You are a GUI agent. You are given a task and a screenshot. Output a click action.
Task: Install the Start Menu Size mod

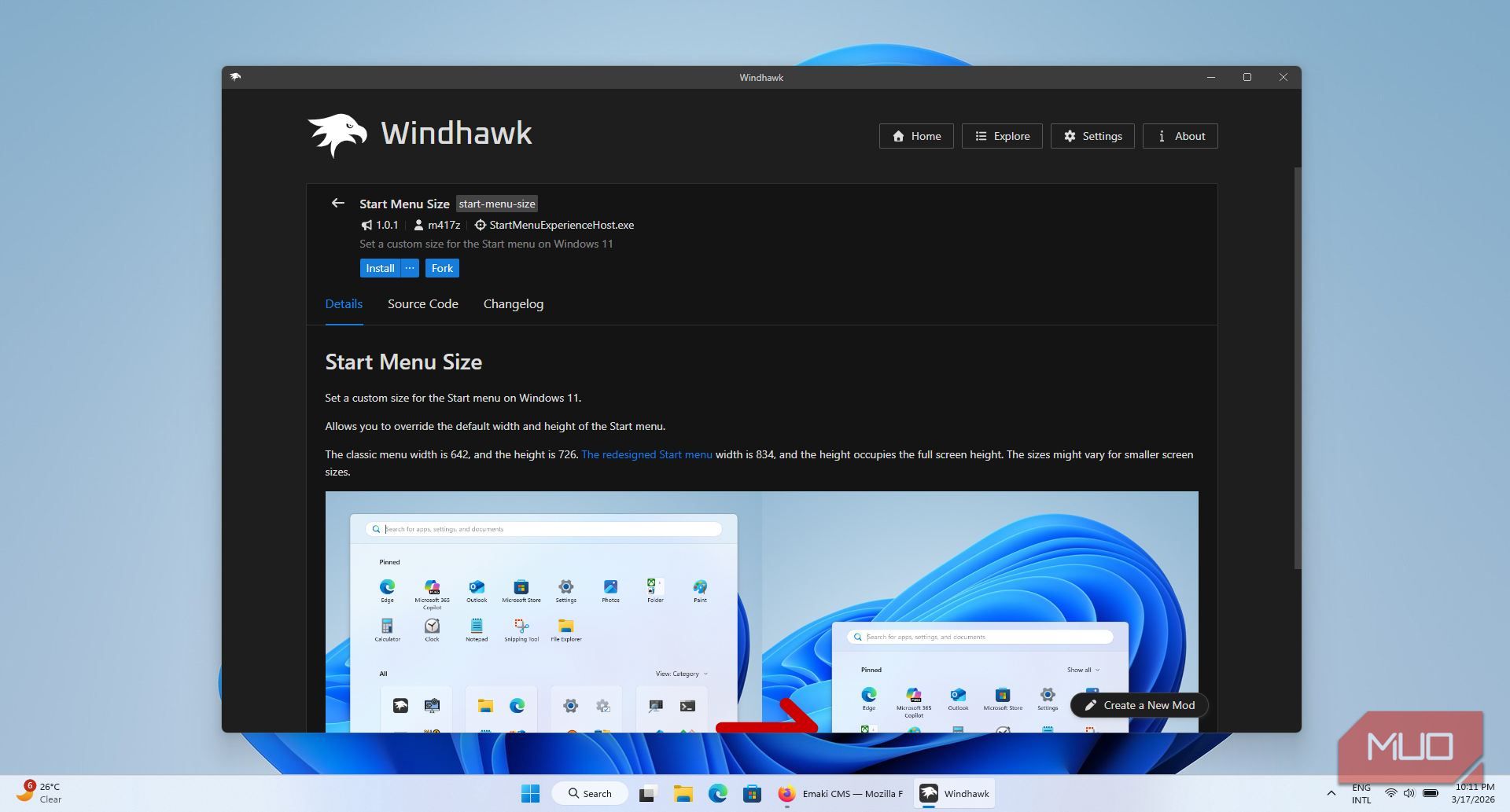point(380,268)
